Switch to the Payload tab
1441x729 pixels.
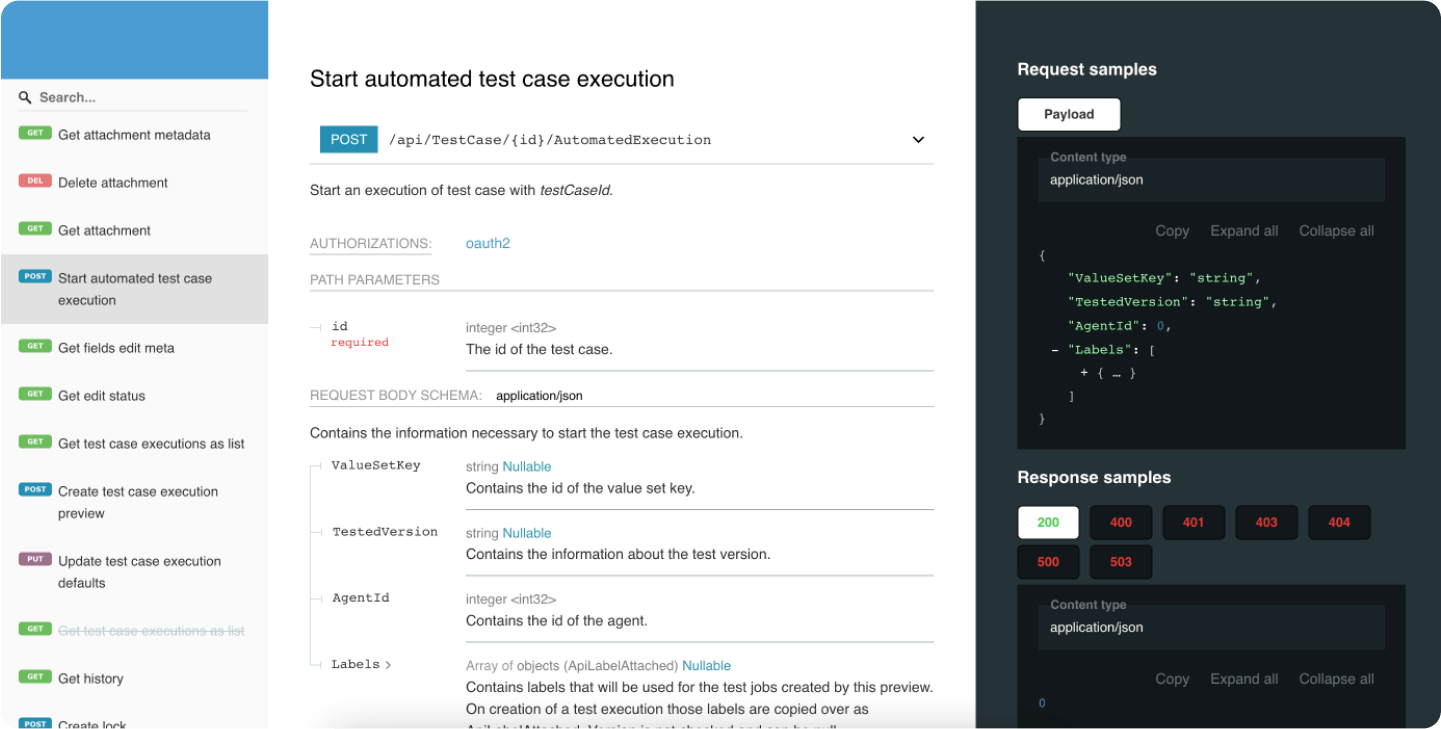pos(1068,114)
